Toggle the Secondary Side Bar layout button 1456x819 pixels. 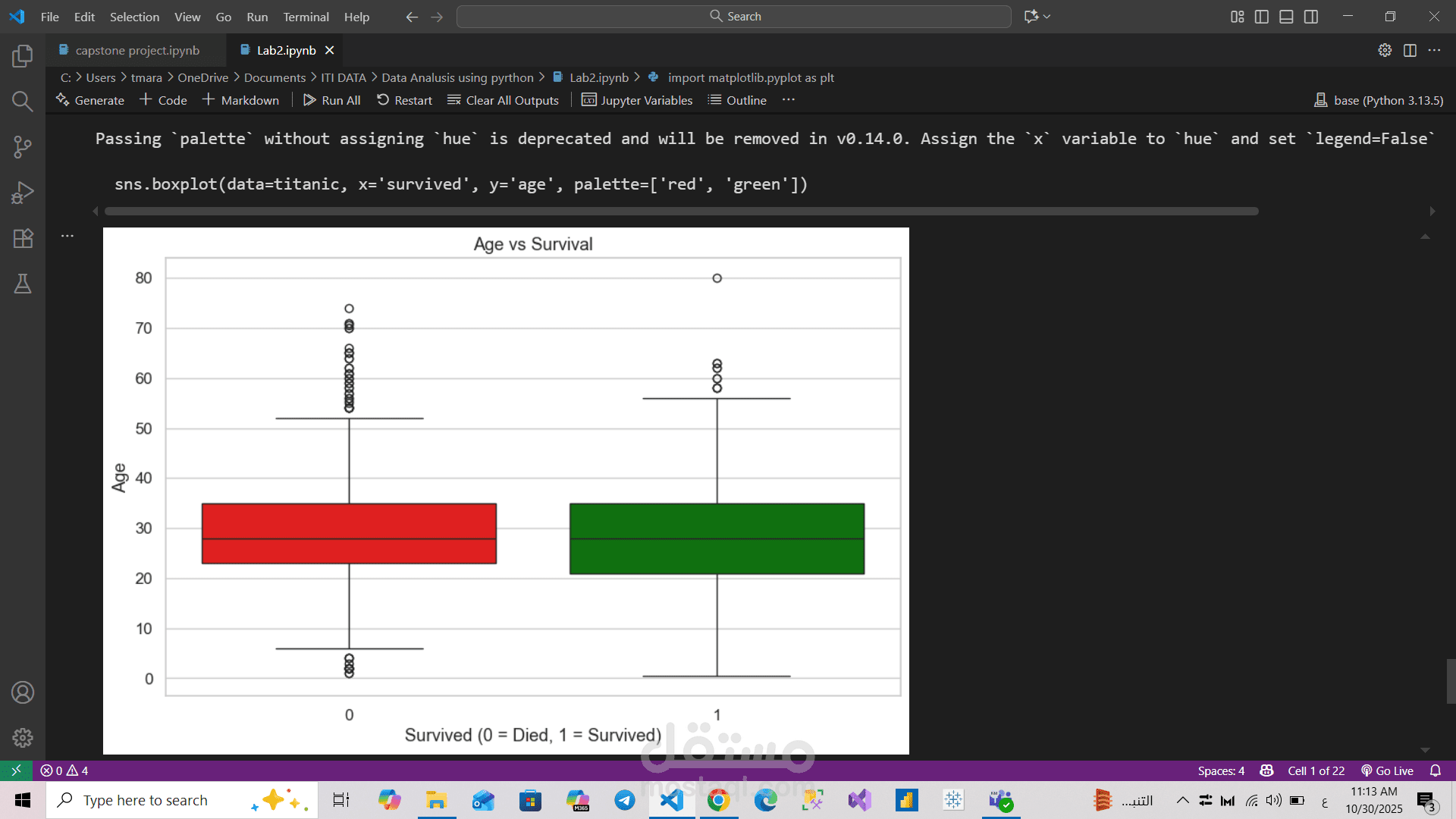pyautogui.click(x=1311, y=17)
